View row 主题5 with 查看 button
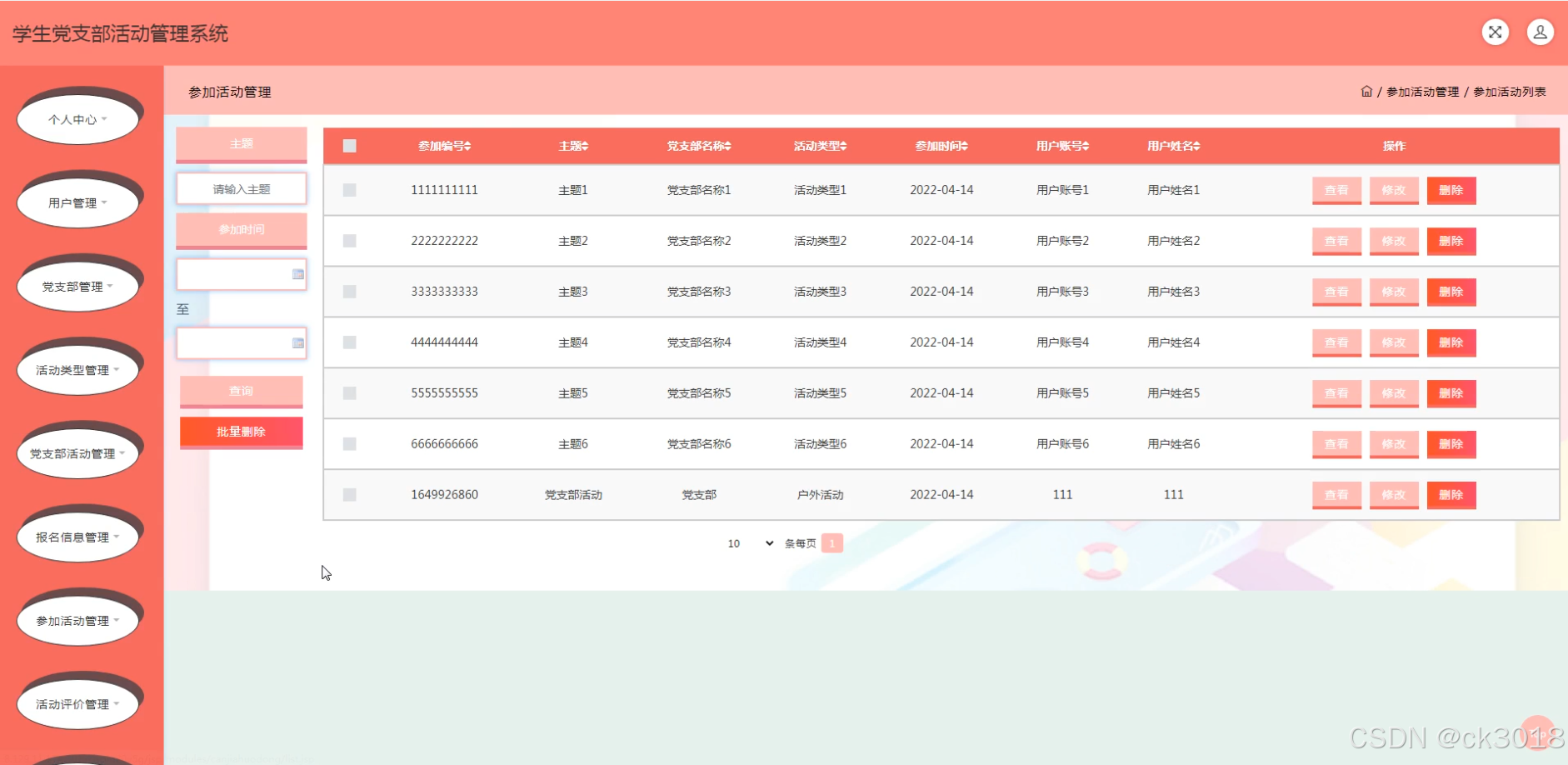 coord(1336,393)
